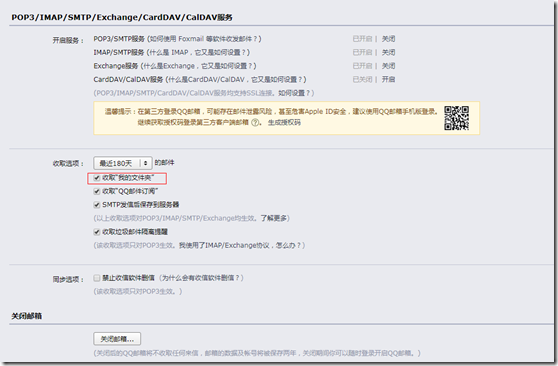
Task: Toggle the SMTP发信后保存到服务器 checkbox
Action: (x=96, y=205)
